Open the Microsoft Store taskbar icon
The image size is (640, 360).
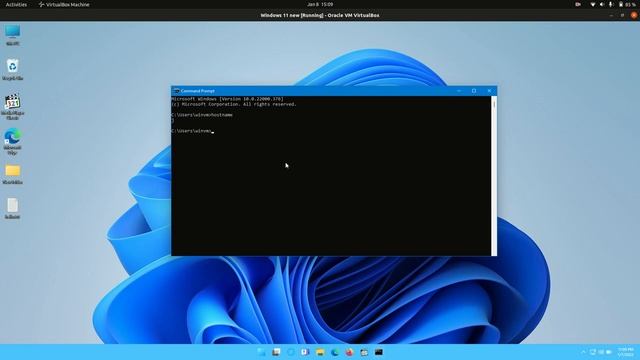coord(364,352)
